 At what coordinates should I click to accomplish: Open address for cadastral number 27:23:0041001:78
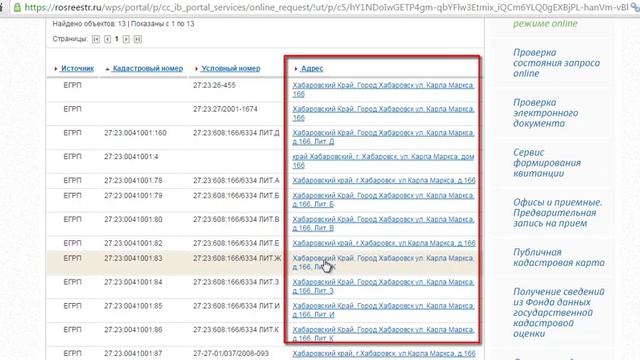coord(384,180)
